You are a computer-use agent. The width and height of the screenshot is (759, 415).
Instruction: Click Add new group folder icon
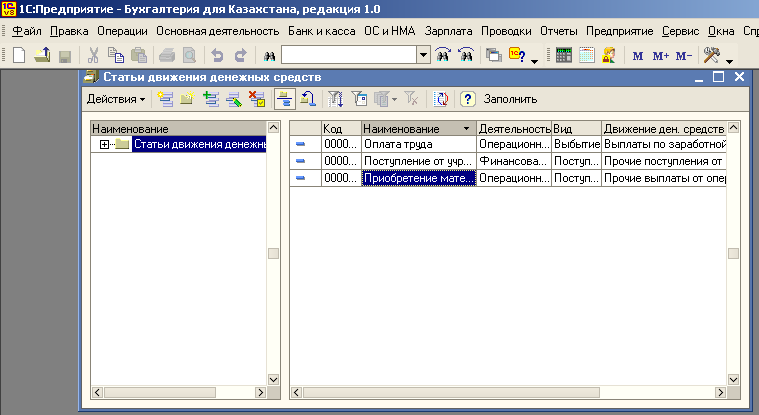point(187,99)
